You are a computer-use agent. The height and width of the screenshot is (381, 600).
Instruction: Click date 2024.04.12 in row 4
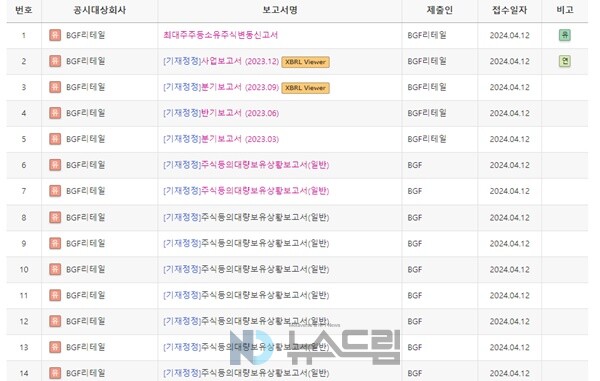click(x=510, y=114)
